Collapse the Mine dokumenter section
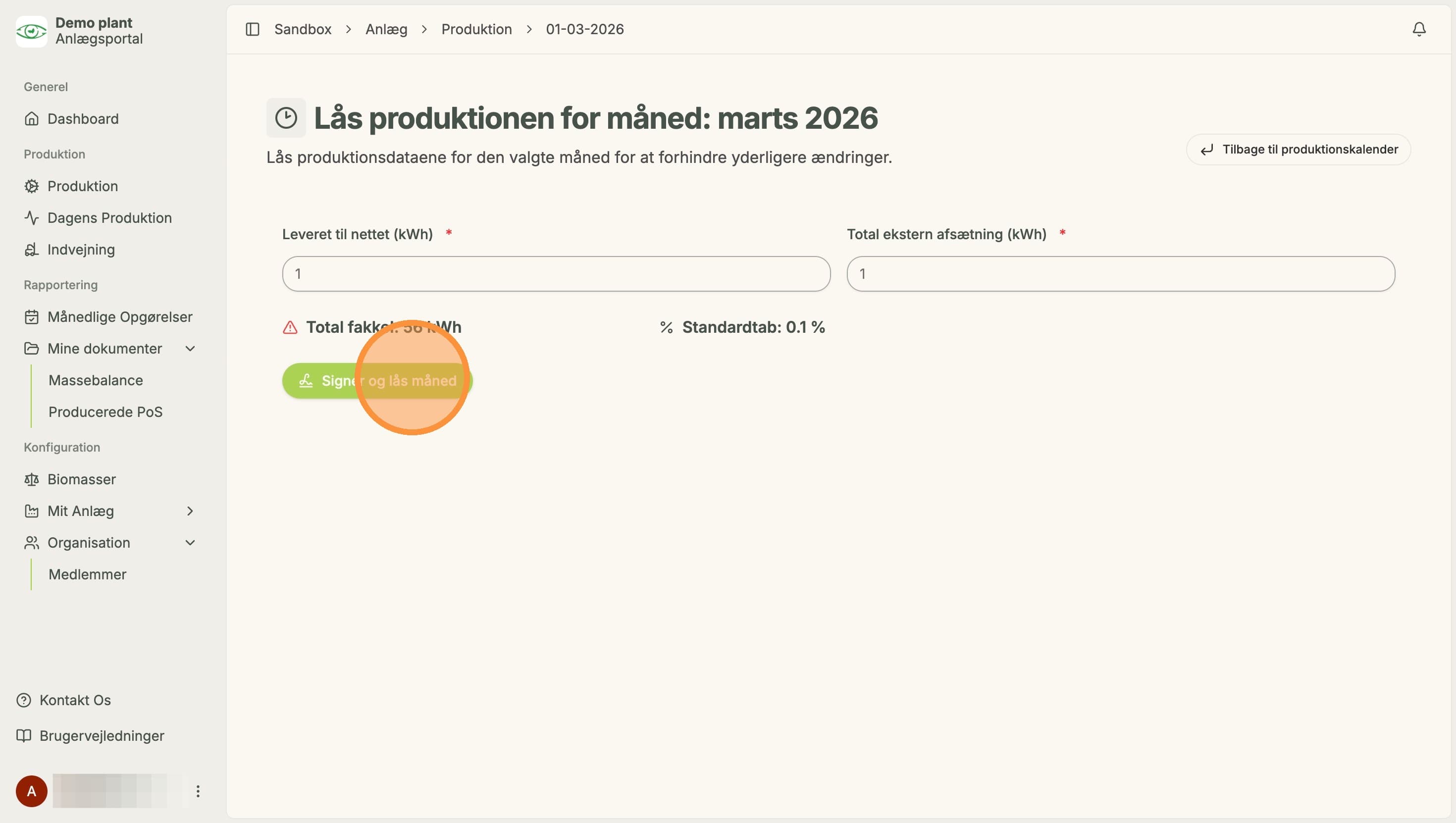1456x823 pixels. click(x=191, y=348)
